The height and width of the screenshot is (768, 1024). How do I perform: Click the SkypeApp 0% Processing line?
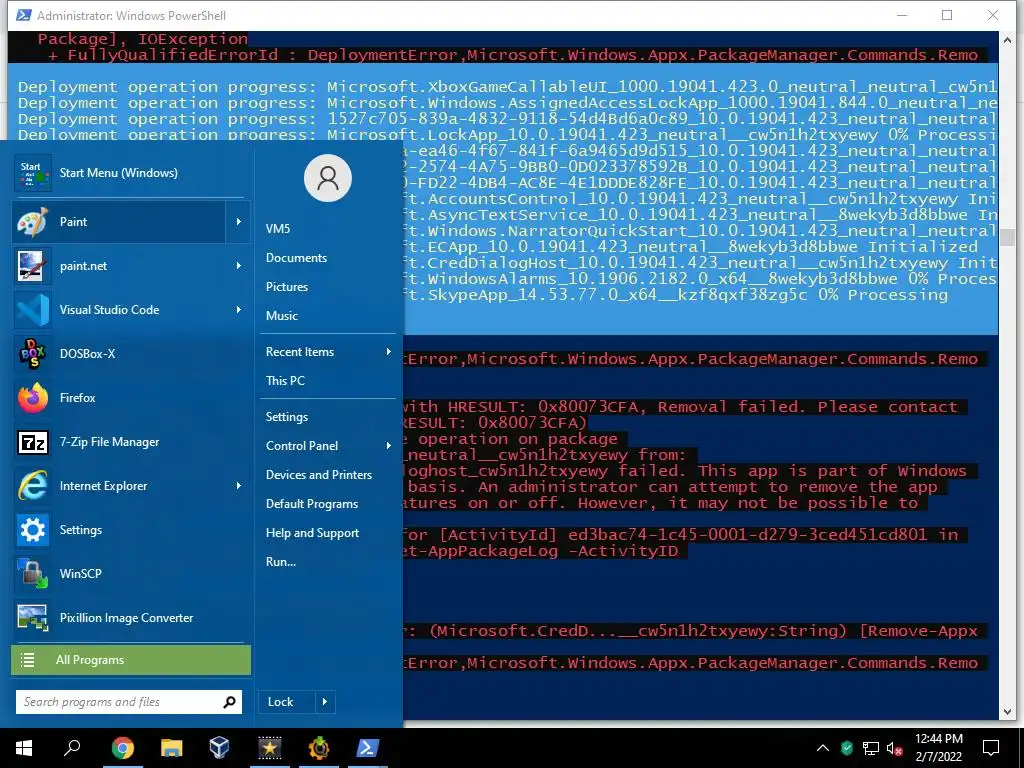coord(675,295)
